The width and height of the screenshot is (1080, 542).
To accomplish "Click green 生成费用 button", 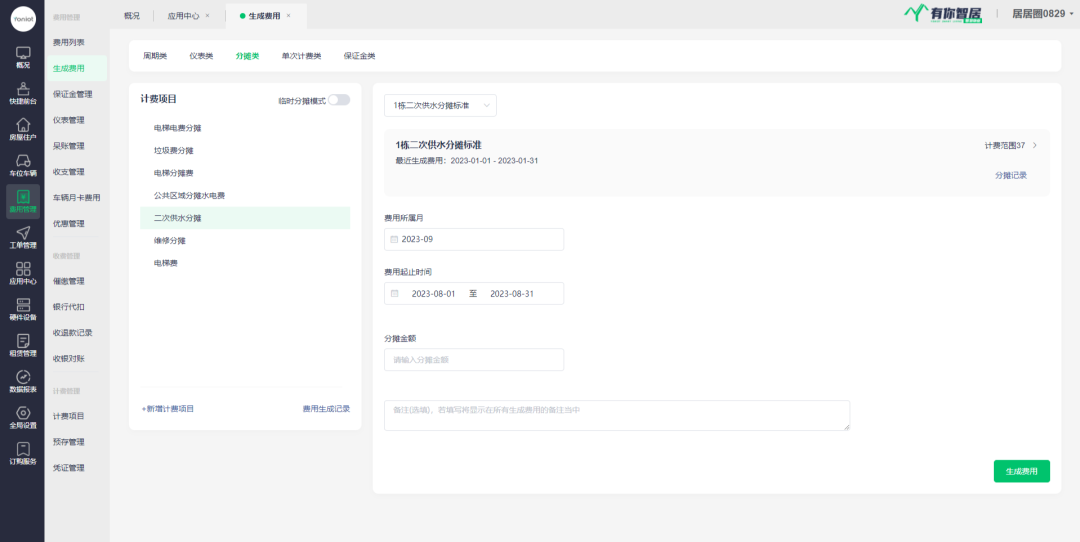I will pos(1021,471).
